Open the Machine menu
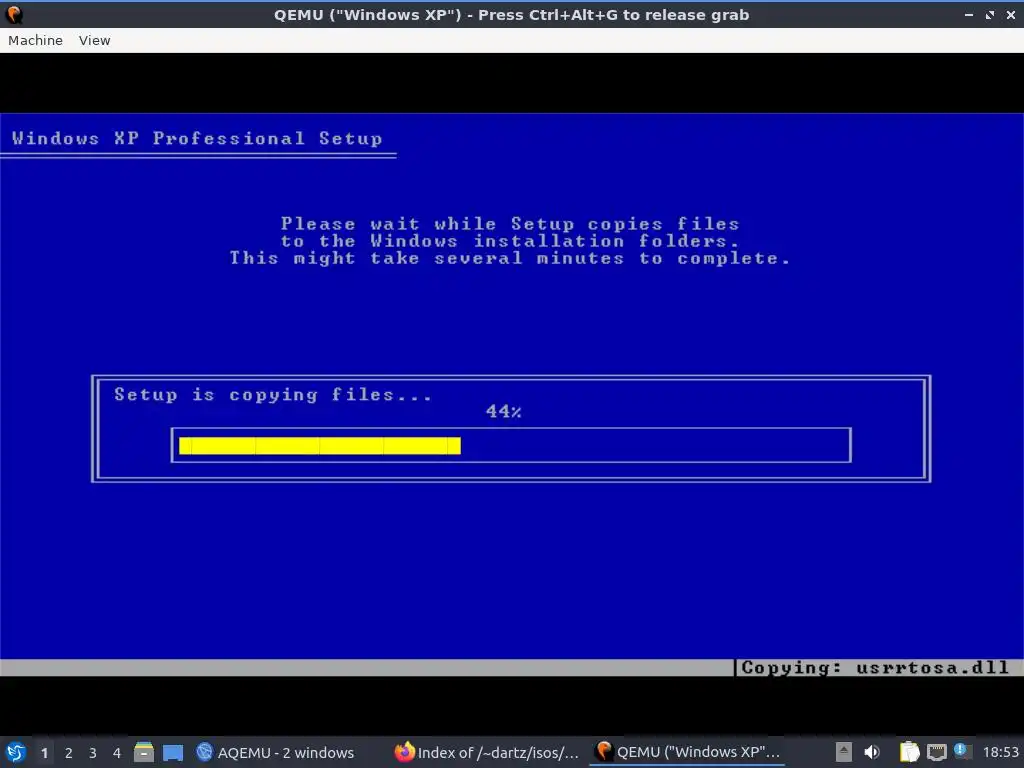 (35, 40)
